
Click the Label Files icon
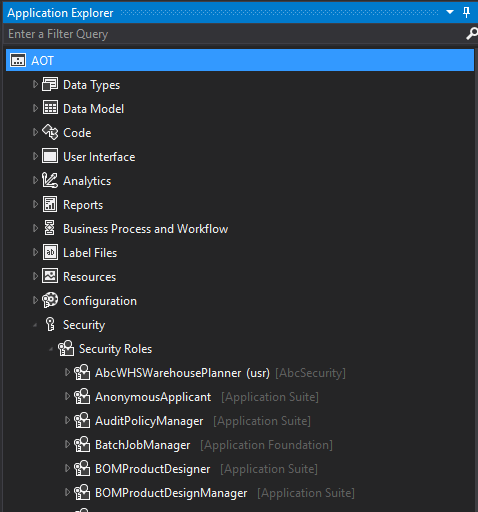50,253
